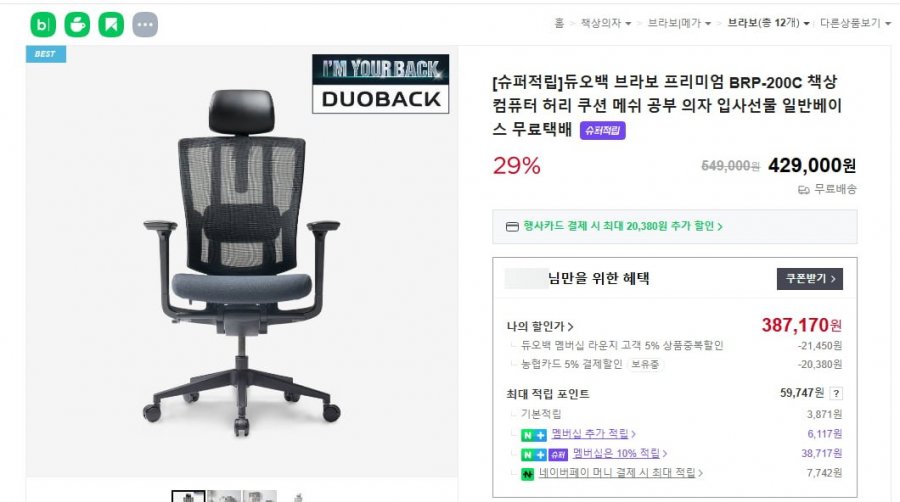
Task: Click the green Naver cafe cup icon
Action: coord(77,25)
